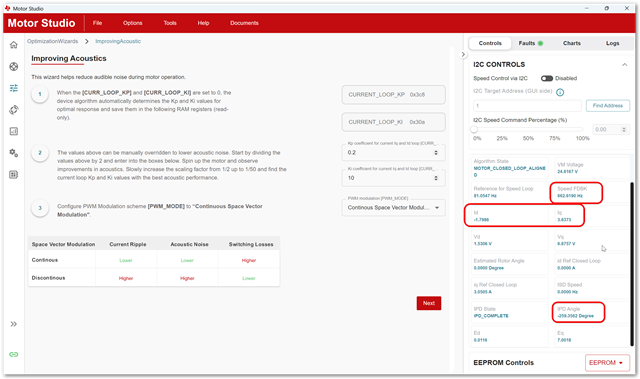Open the chart panel sidebar icon
This screenshot has height=379, width=640.
coord(14,131)
